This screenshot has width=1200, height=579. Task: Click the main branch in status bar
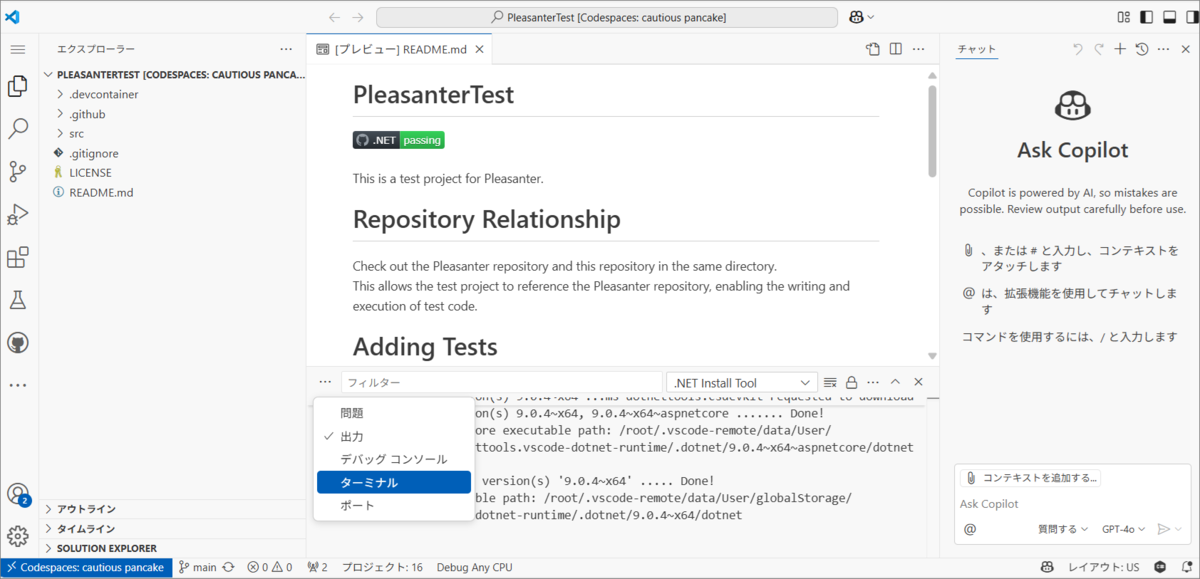197,567
